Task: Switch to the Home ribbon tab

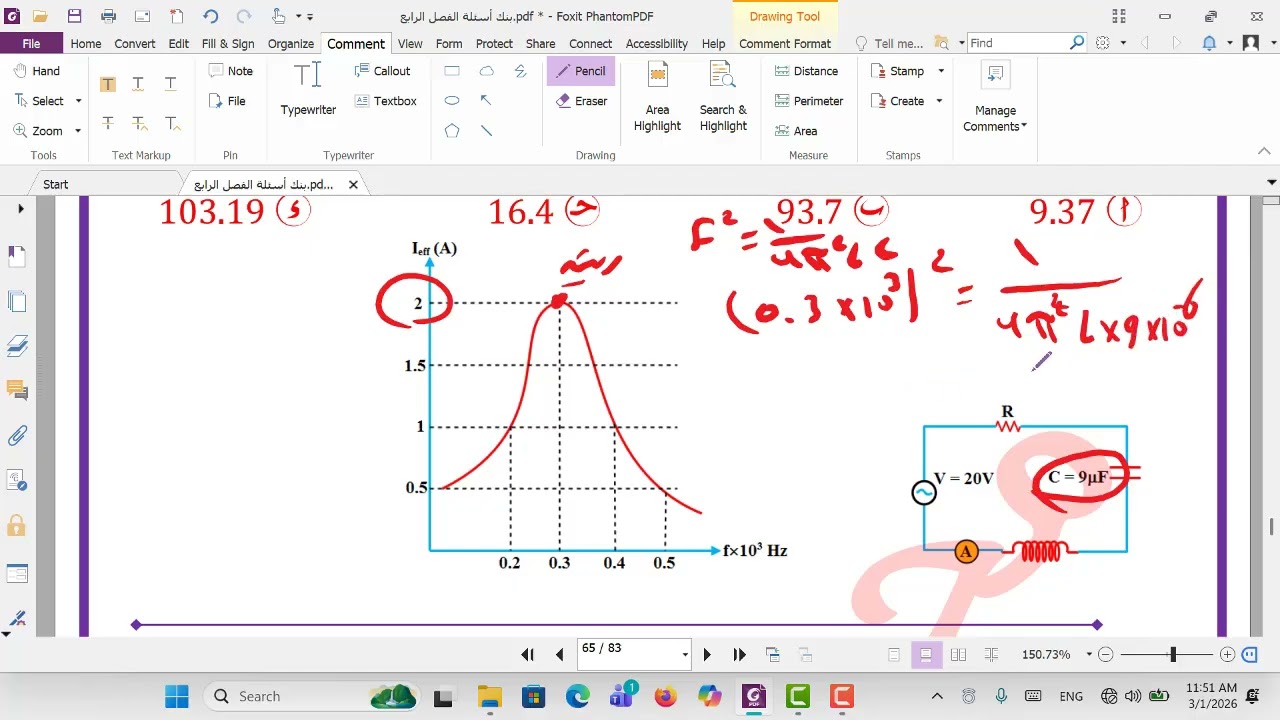Action: coord(86,43)
